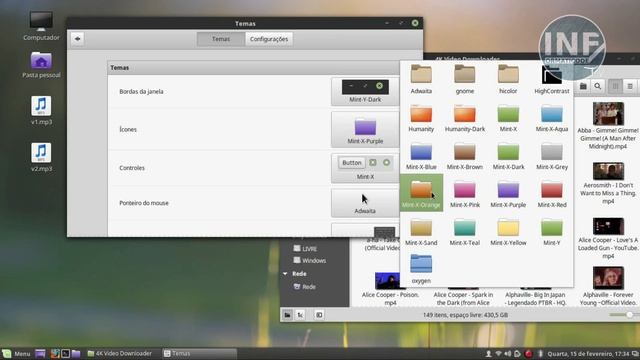Pick Mint-X-Purple in the icon theme grid
The image size is (640, 360).
pyautogui.click(x=508, y=193)
